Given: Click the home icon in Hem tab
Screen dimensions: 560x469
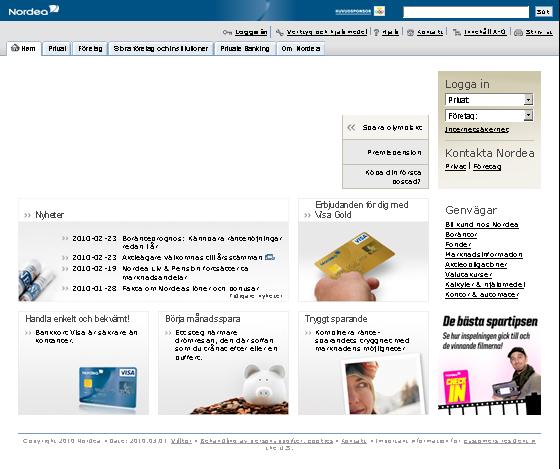Looking at the screenshot, I should tap(15, 48).
